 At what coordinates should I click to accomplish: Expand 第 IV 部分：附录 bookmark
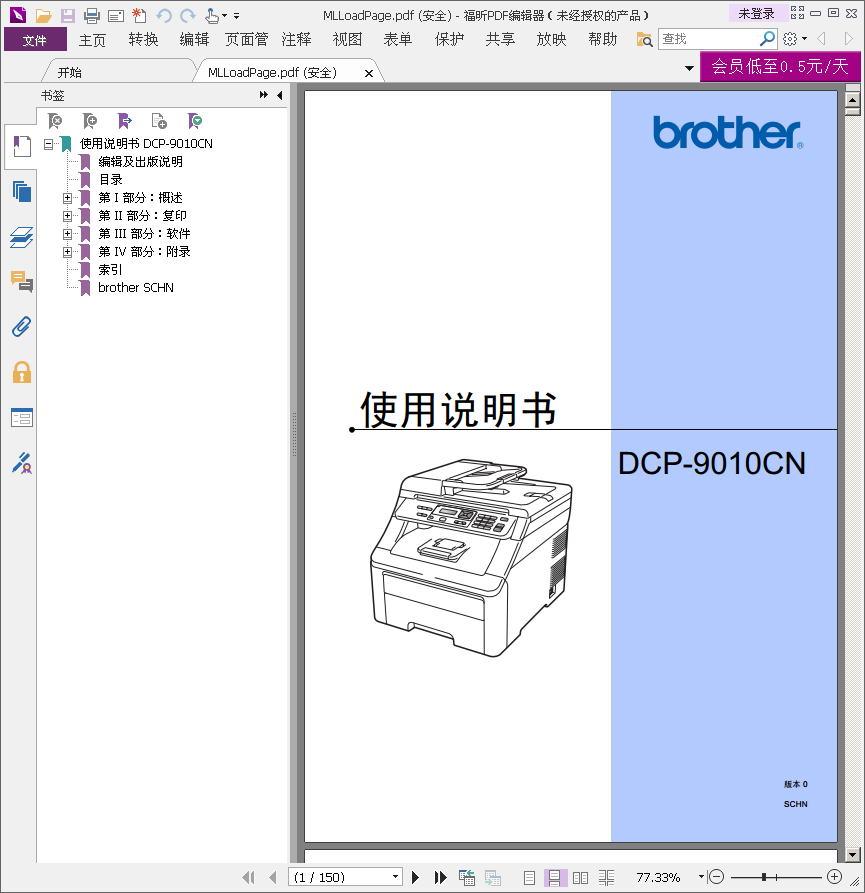point(67,252)
